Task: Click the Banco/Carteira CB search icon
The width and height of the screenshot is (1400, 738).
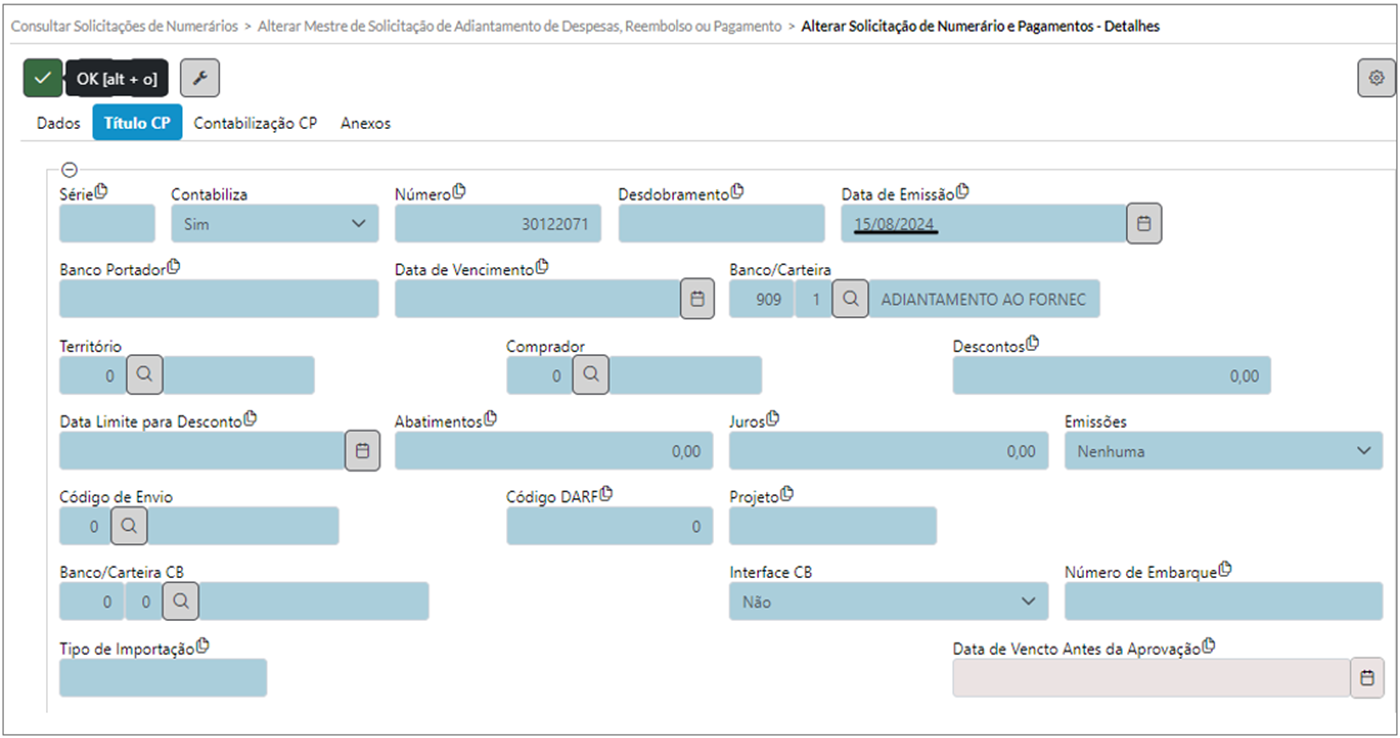Action: 181,602
